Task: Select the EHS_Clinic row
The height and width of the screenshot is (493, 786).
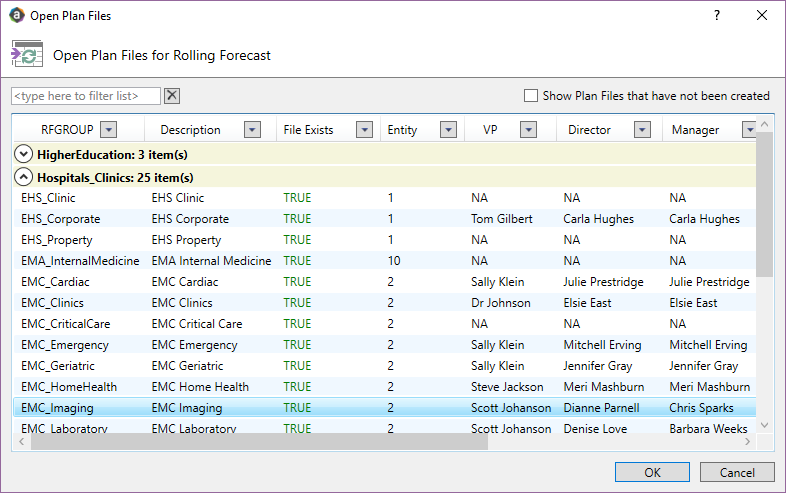Action: point(384,198)
